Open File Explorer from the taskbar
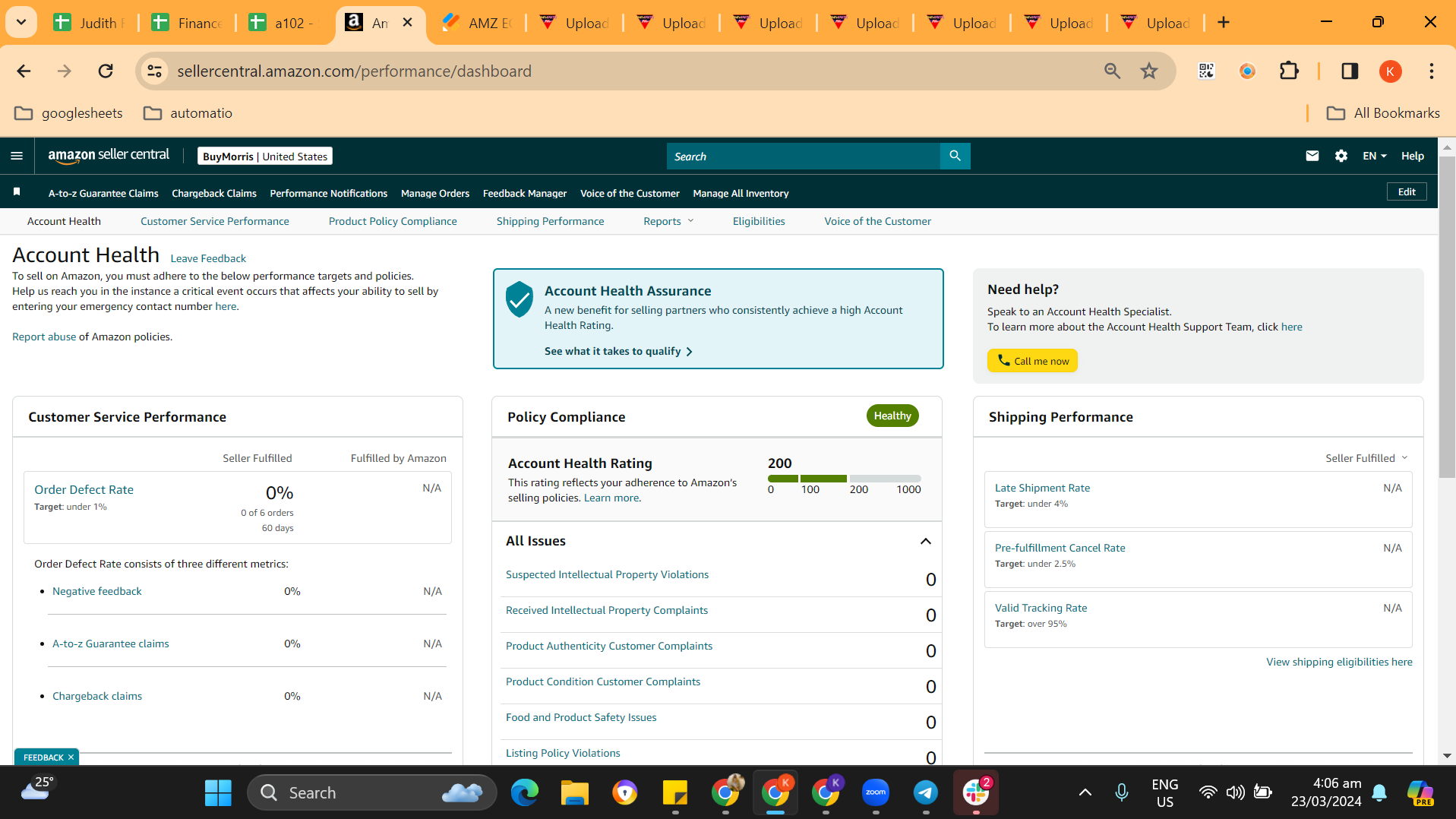 [x=575, y=792]
